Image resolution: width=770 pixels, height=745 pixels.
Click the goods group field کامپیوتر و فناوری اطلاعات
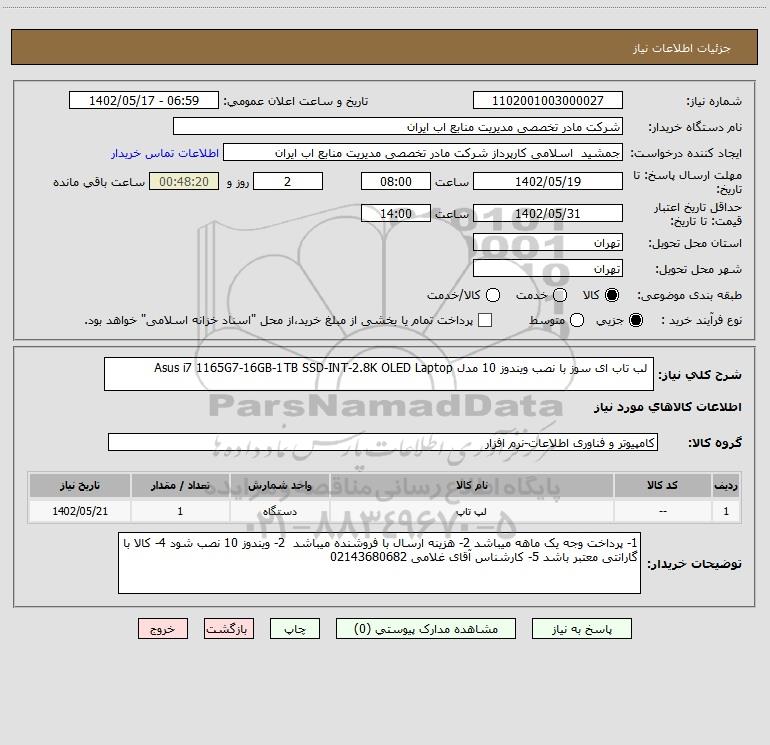[383, 442]
